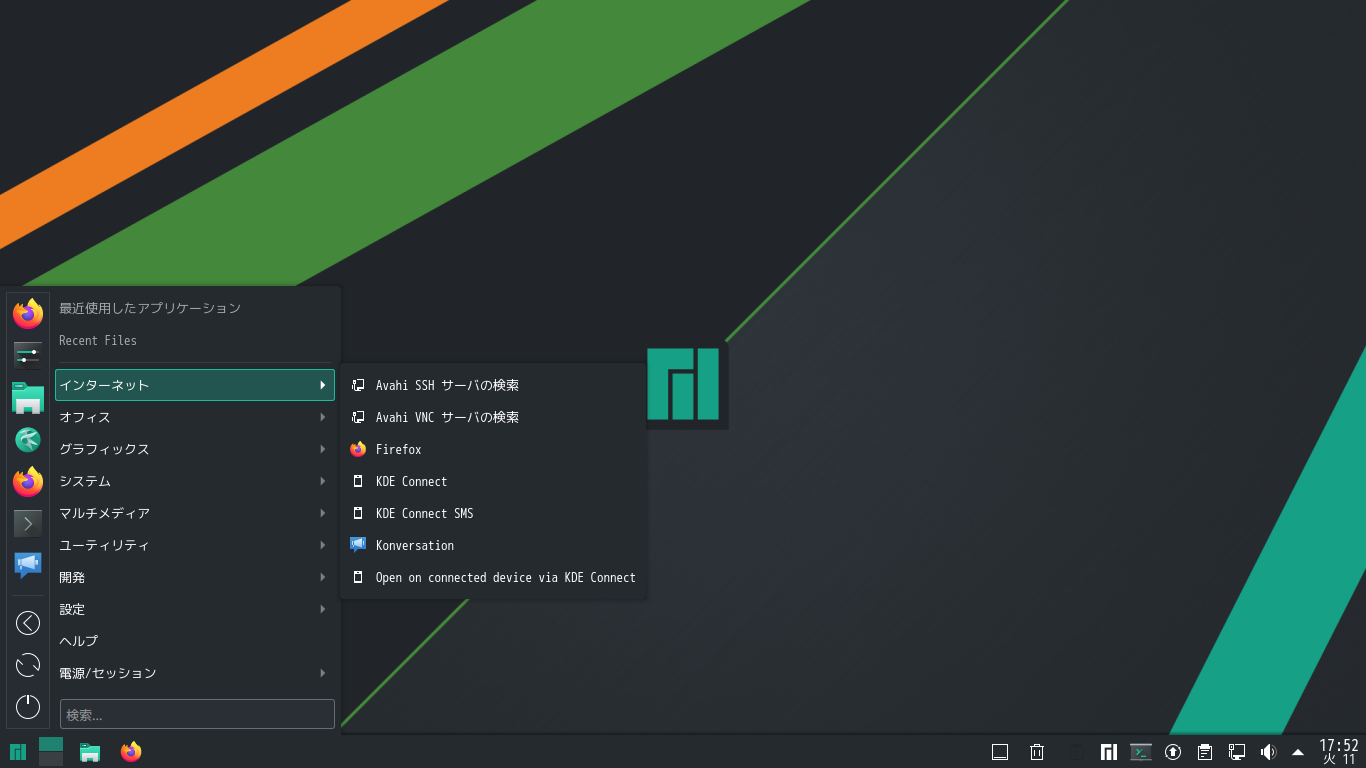
Task: Click the Manjaro logo tray icon
Action: coord(1109,752)
